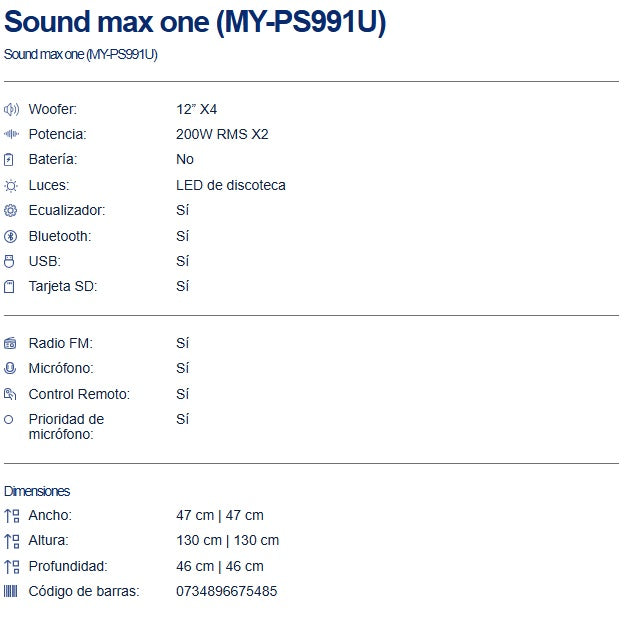Click the Prioridad de micrófono circle icon
Image resolution: width=627 pixels, height=618 pixels.
pyautogui.click(x=8, y=420)
